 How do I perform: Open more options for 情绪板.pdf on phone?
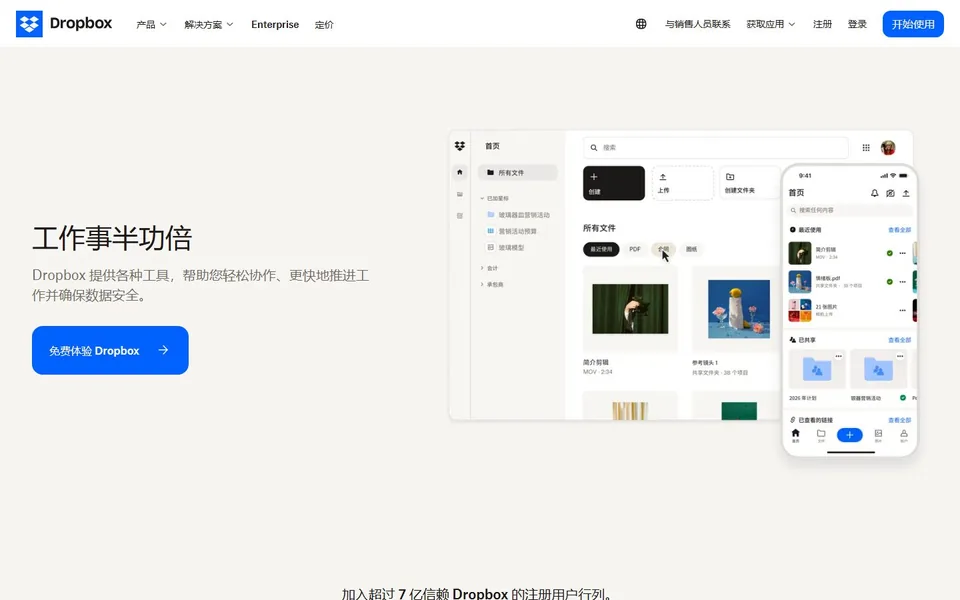coord(902,282)
